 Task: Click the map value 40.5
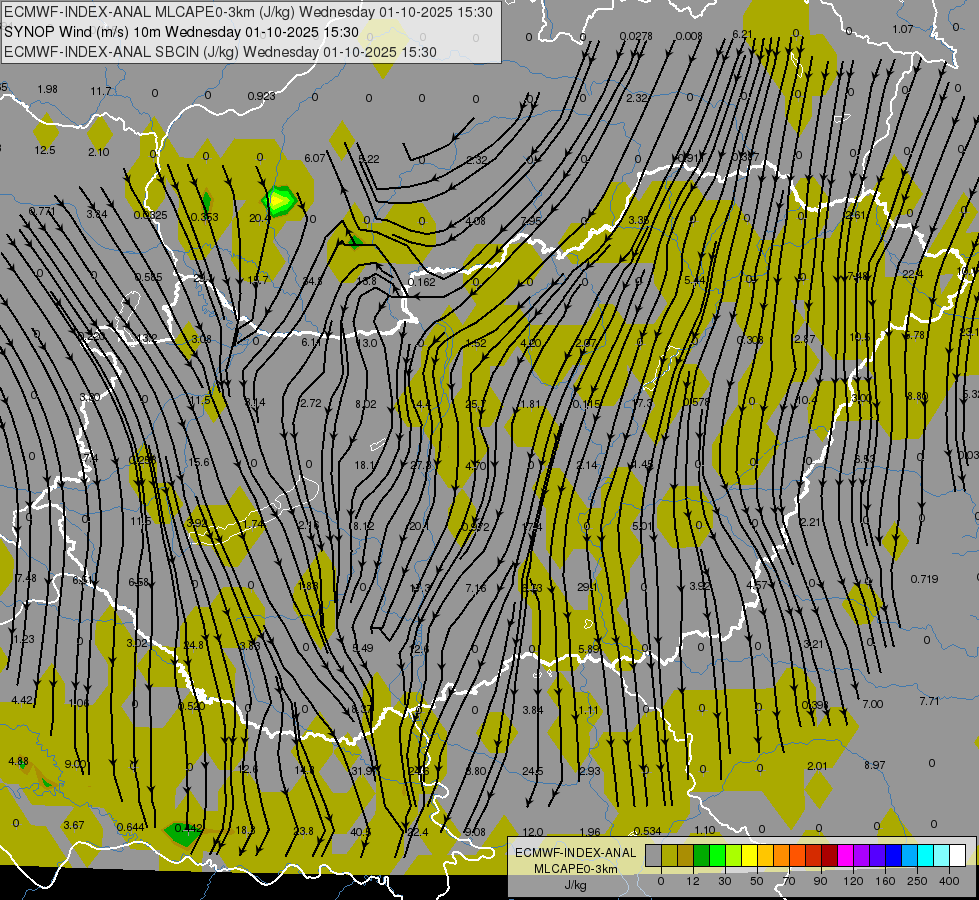point(360,832)
